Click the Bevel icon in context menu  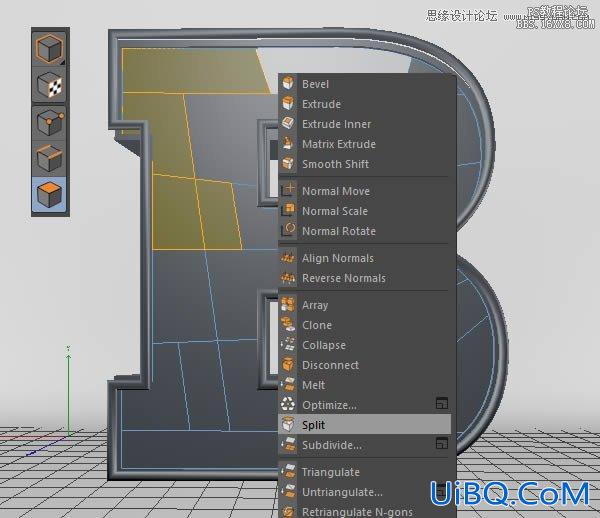tap(288, 83)
